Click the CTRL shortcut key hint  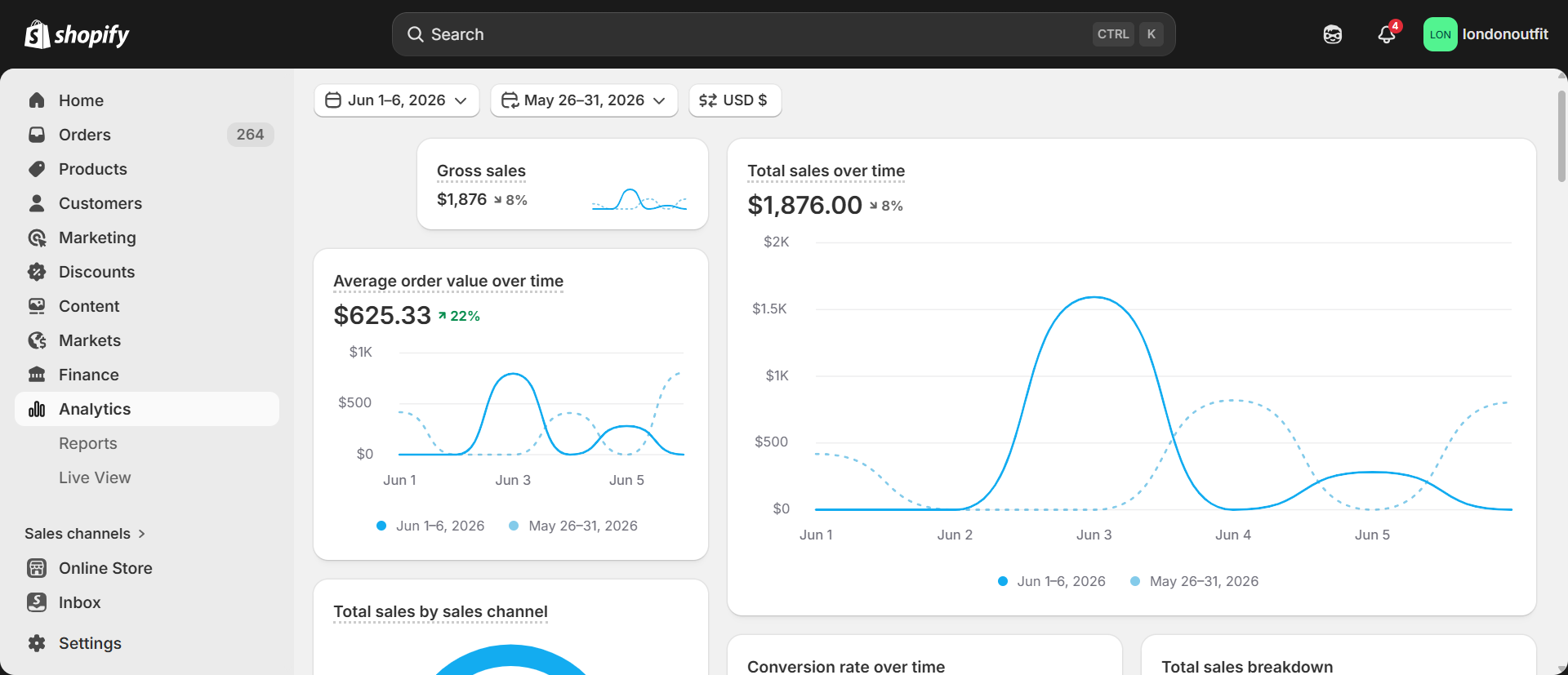pyautogui.click(x=1113, y=34)
